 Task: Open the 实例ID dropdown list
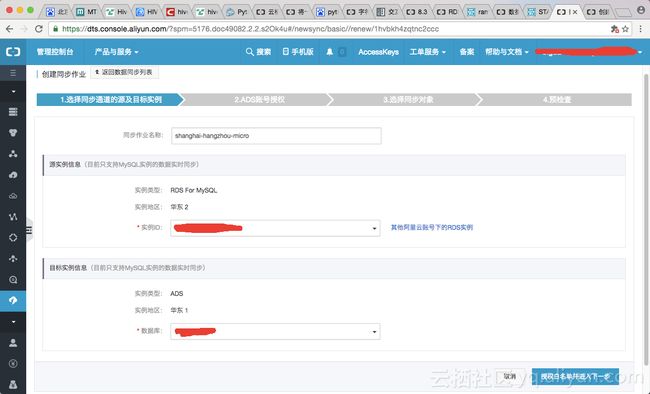[275, 228]
